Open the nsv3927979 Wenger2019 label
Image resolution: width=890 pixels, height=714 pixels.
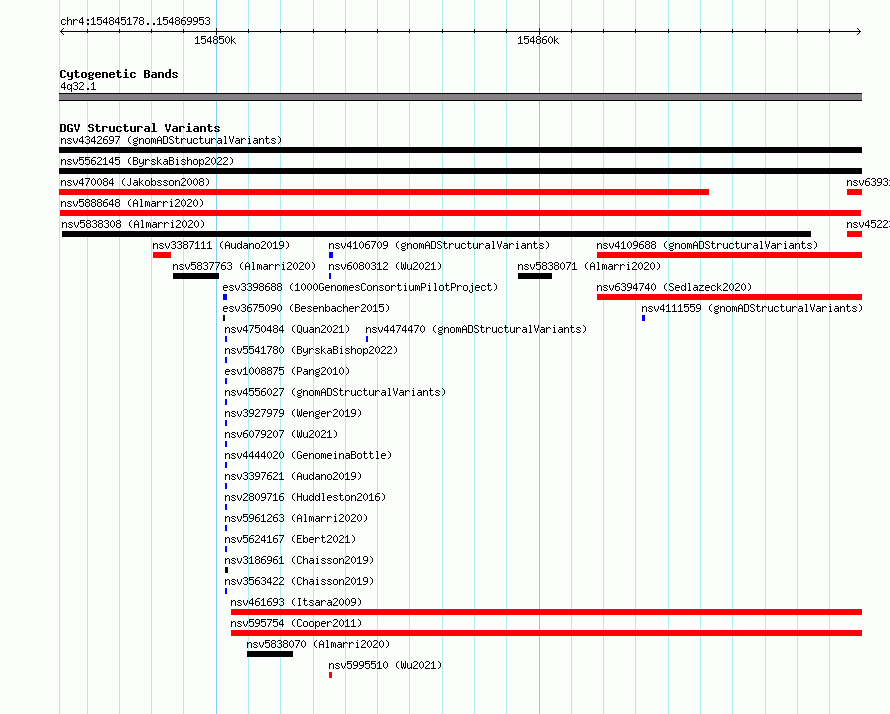click(293, 413)
